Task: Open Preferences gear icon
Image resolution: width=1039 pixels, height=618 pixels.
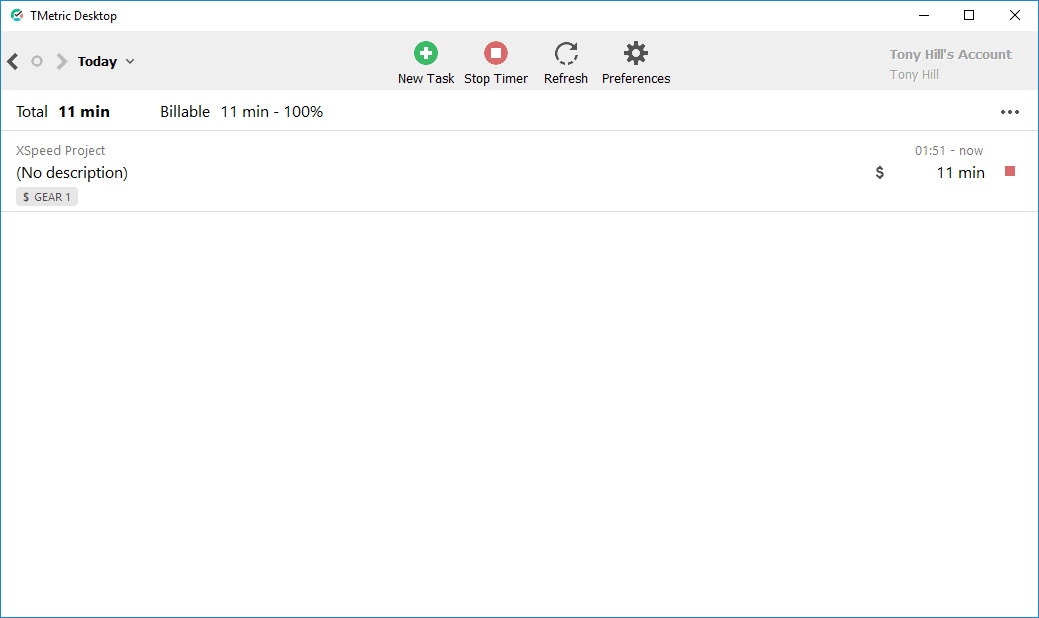Action: tap(636, 54)
